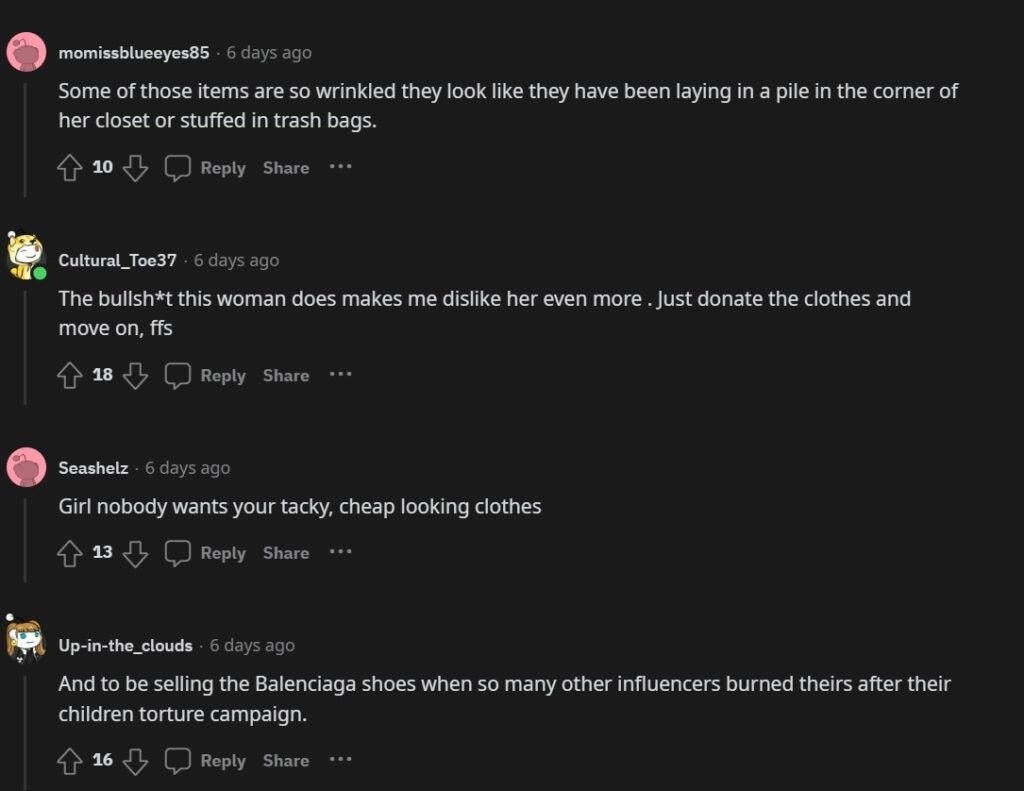Upvote Up-in-the_clouds' Balenciaga comment
Image resolution: width=1024 pixels, height=791 pixels.
point(69,761)
